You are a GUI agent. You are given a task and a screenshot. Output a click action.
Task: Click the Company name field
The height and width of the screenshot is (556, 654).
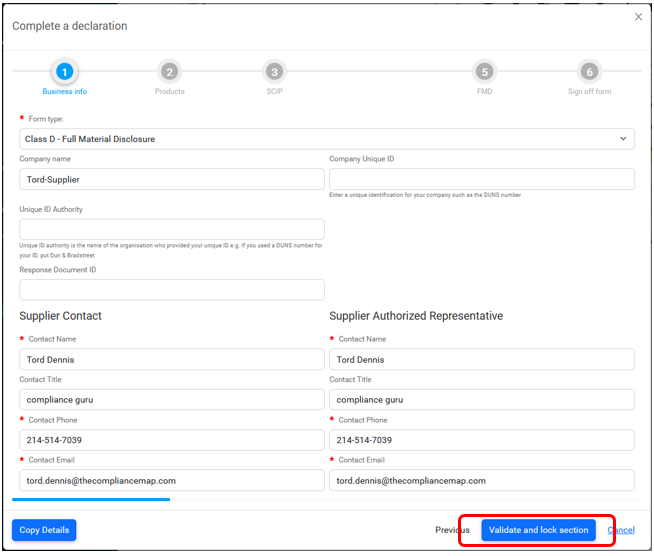pyautogui.click(x=172, y=179)
